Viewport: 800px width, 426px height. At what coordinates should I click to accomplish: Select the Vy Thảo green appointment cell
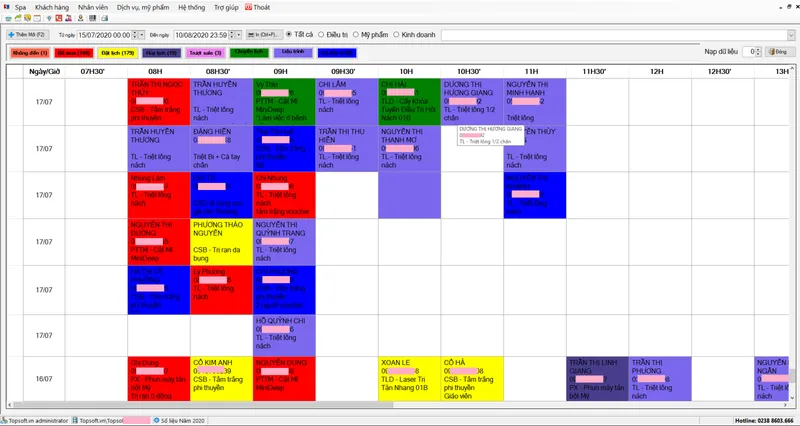[284, 102]
